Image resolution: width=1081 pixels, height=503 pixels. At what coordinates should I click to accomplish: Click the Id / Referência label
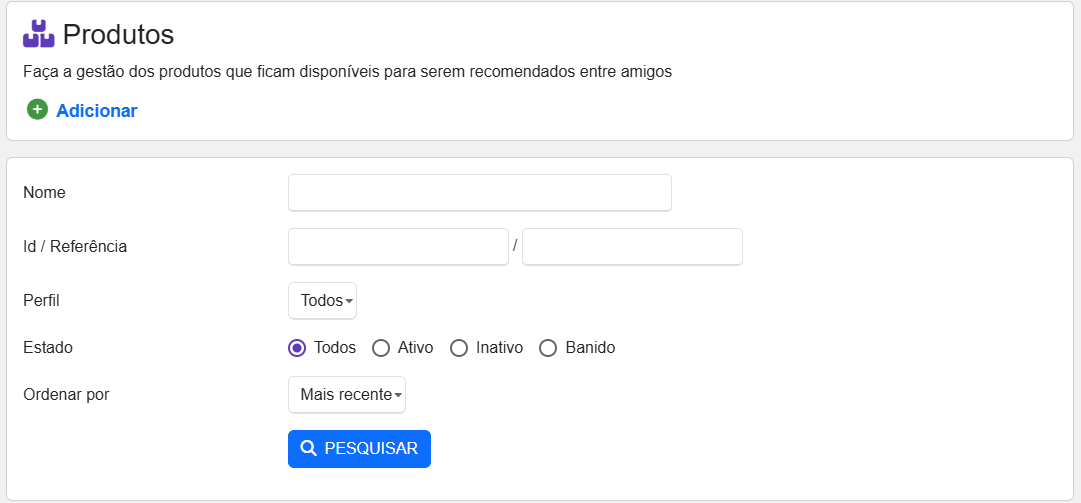coord(75,247)
